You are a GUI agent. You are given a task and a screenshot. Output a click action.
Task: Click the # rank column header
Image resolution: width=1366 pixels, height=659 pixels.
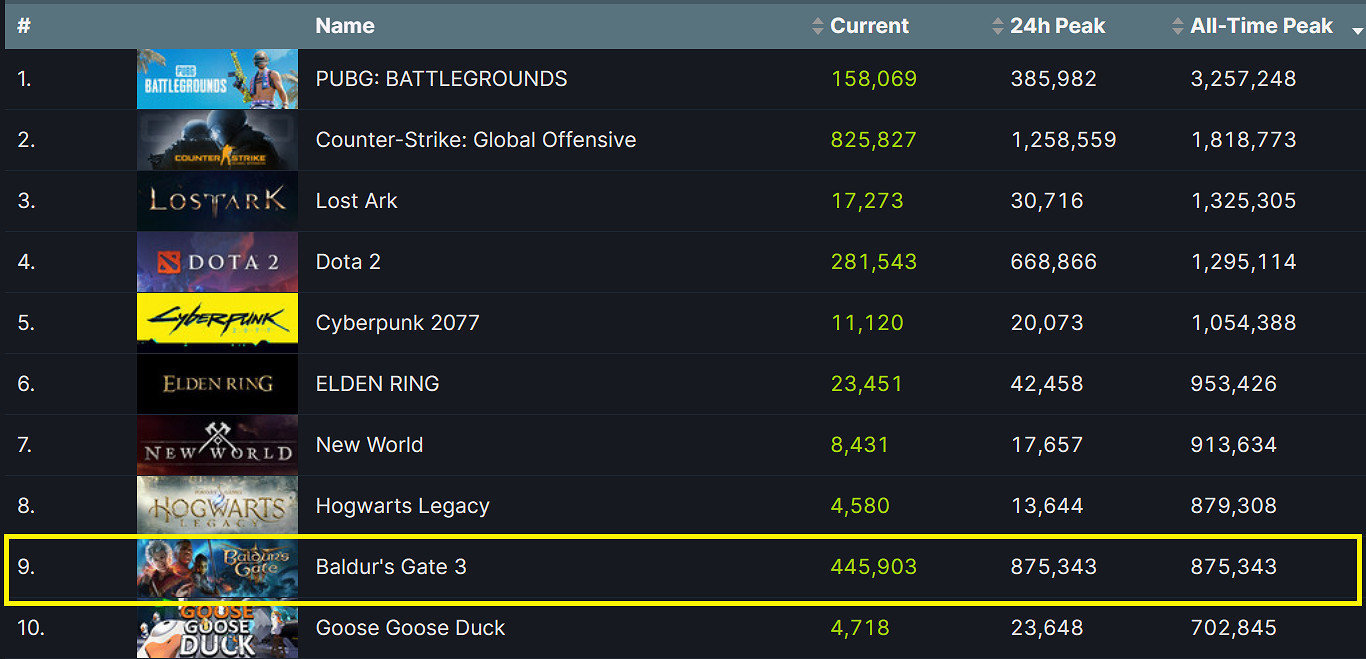click(24, 26)
